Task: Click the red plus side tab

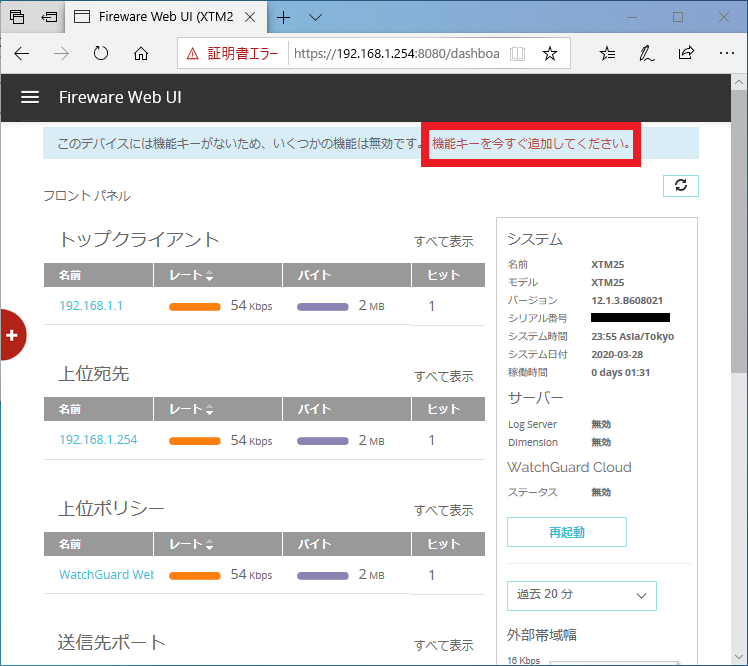Action: click(x=12, y=335)
